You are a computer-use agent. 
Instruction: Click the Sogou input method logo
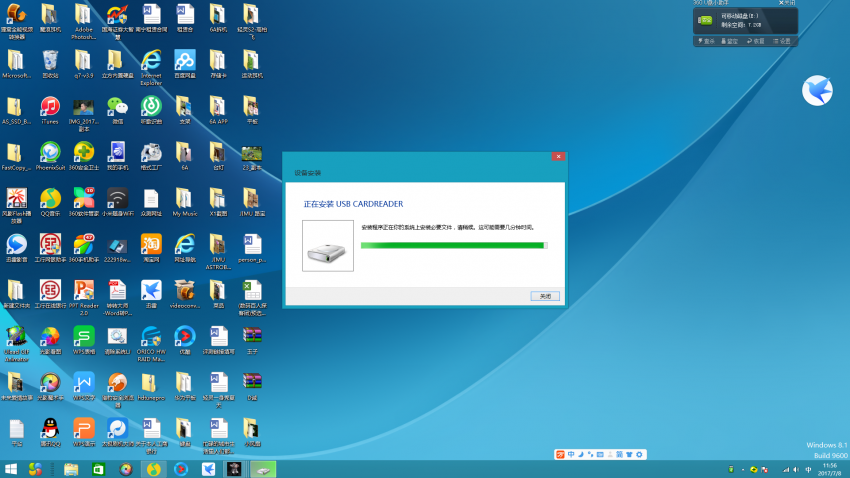561,455
